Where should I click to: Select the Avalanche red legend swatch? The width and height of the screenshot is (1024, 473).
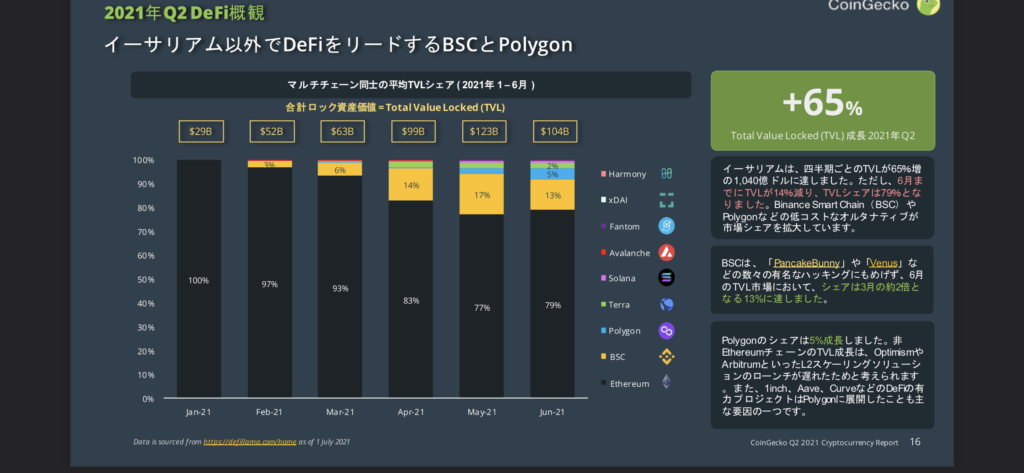click(603, 253)
